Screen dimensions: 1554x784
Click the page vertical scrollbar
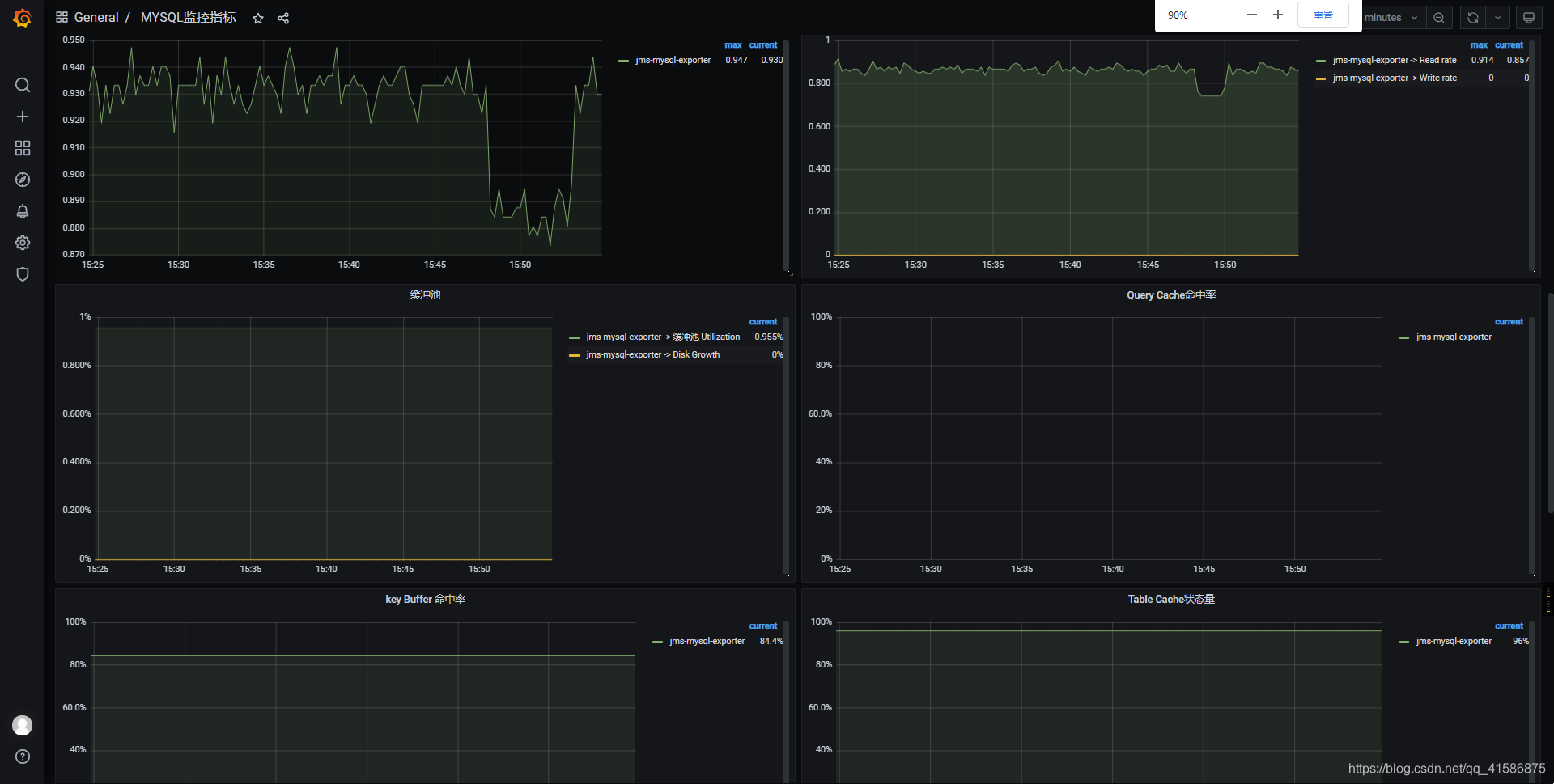1550,403
